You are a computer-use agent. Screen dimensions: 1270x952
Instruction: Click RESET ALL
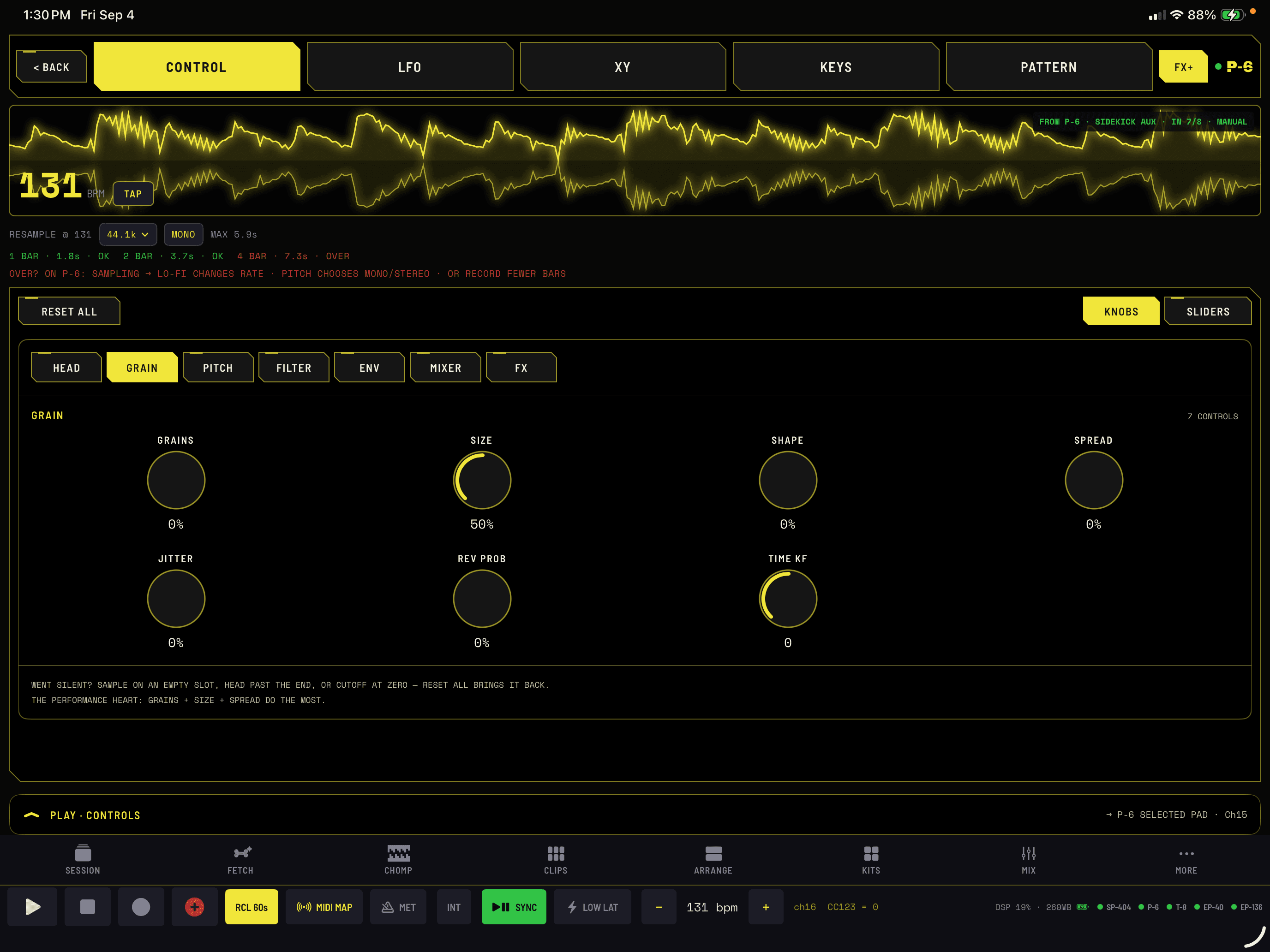(x=69, y=312)
